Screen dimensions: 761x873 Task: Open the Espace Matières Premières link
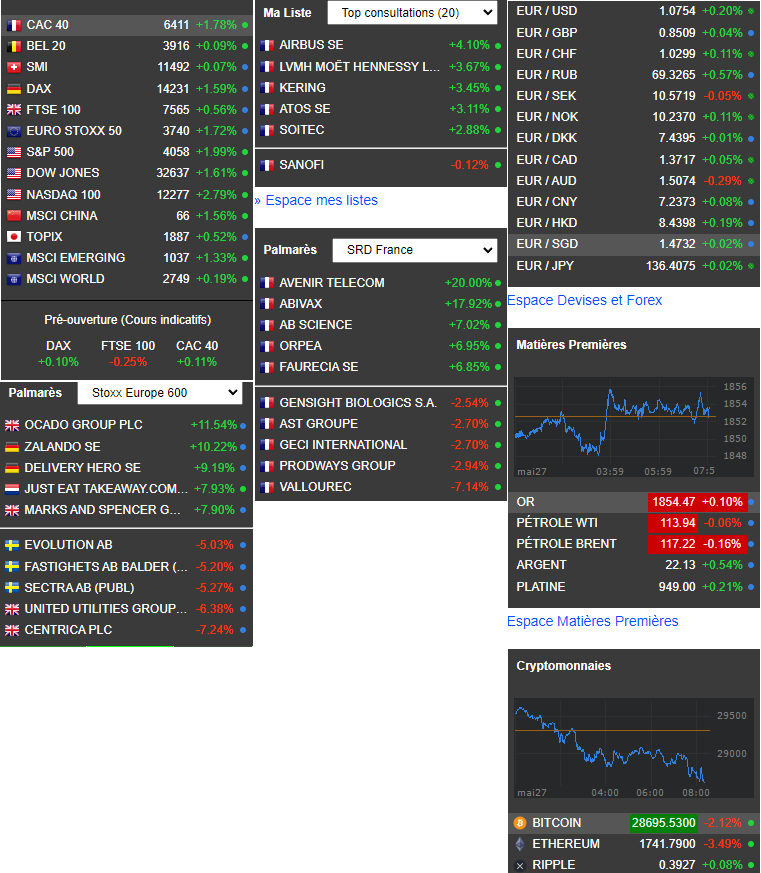click(x=592, y=621)
